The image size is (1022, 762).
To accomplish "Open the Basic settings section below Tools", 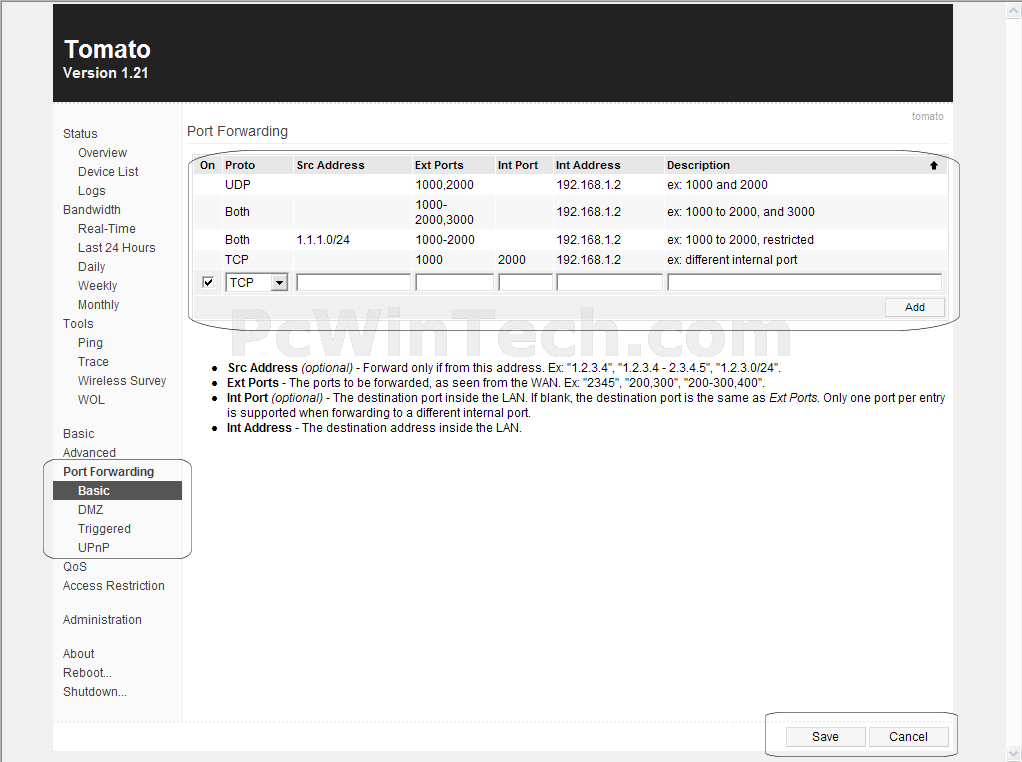I will (79, 433).
